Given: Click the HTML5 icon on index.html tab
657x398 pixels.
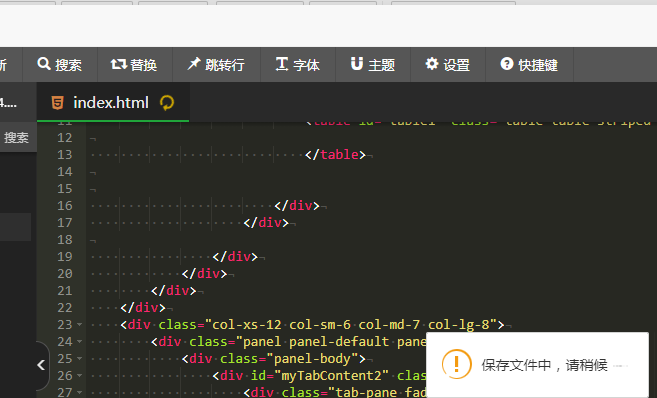Looking at the screenshot, I should click(x=57, y=103).
